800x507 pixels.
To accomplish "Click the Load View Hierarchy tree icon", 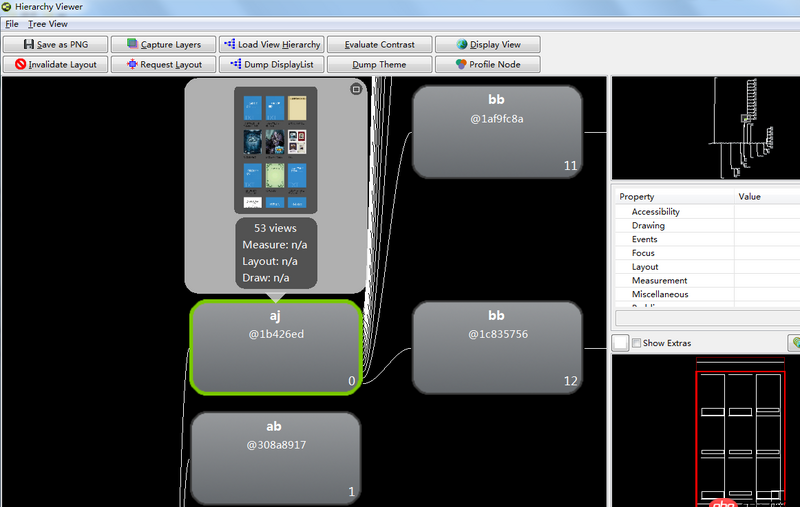I will pos(230,44).
